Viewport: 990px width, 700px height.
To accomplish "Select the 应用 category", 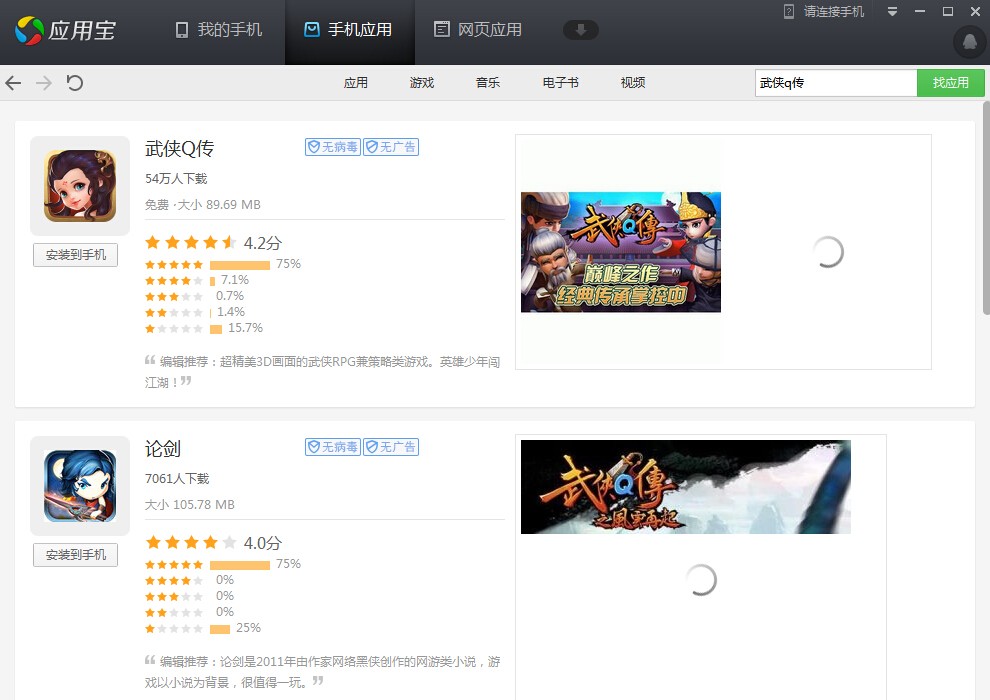I will click(355, 83).
